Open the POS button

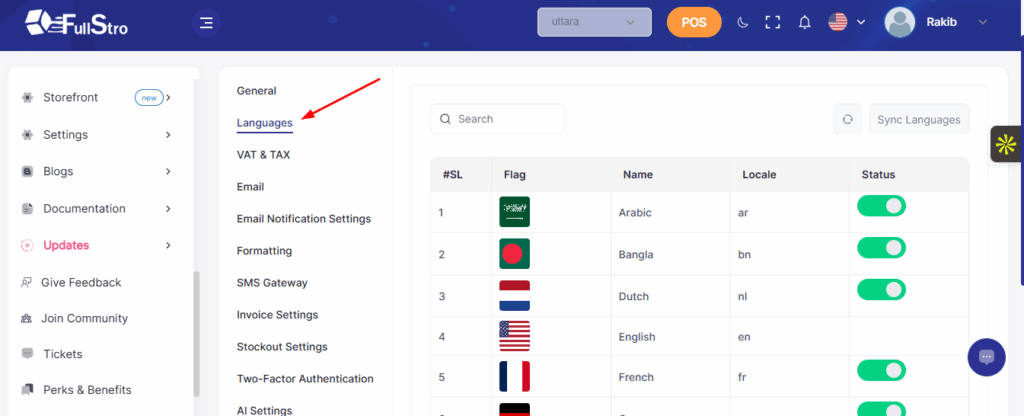coord(693,22)
